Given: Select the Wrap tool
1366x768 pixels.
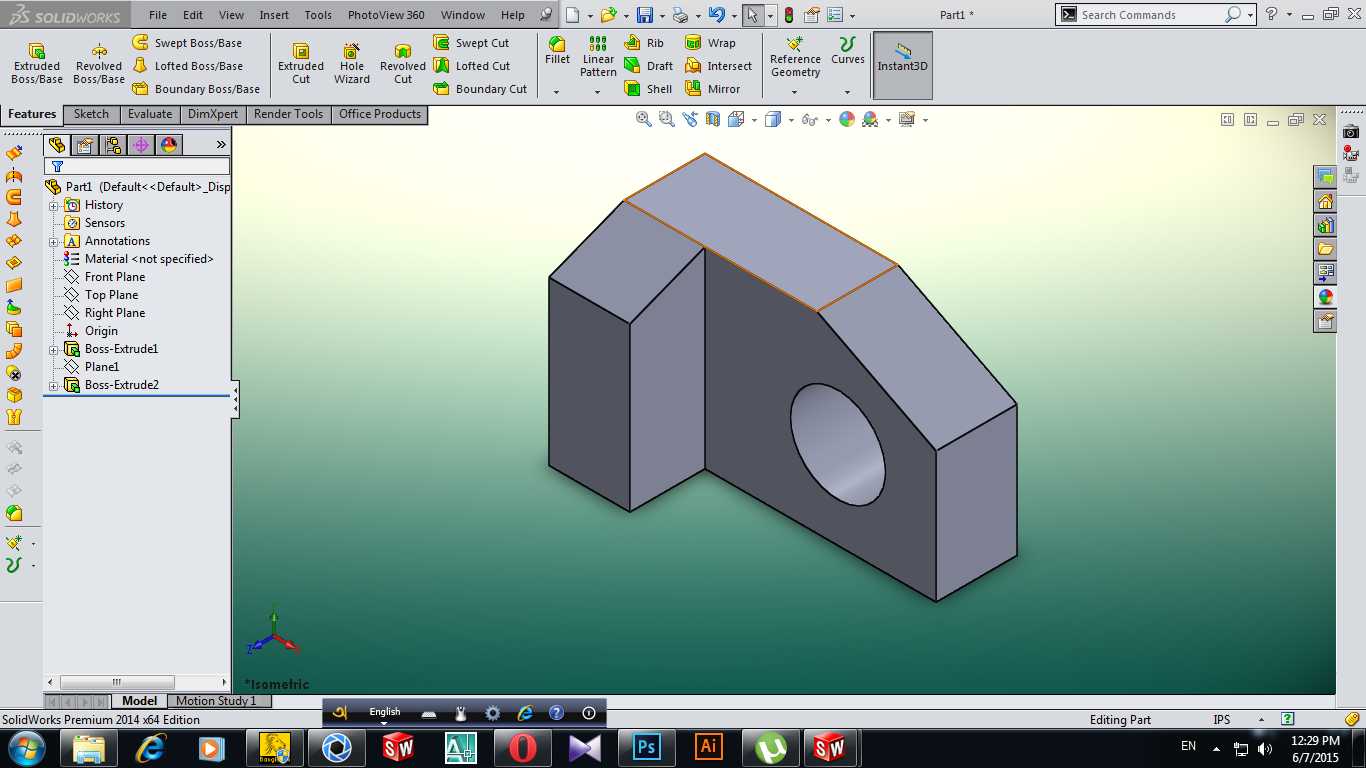Looking at the screenshot, I should pyautogui.click(x=710, y=43).
